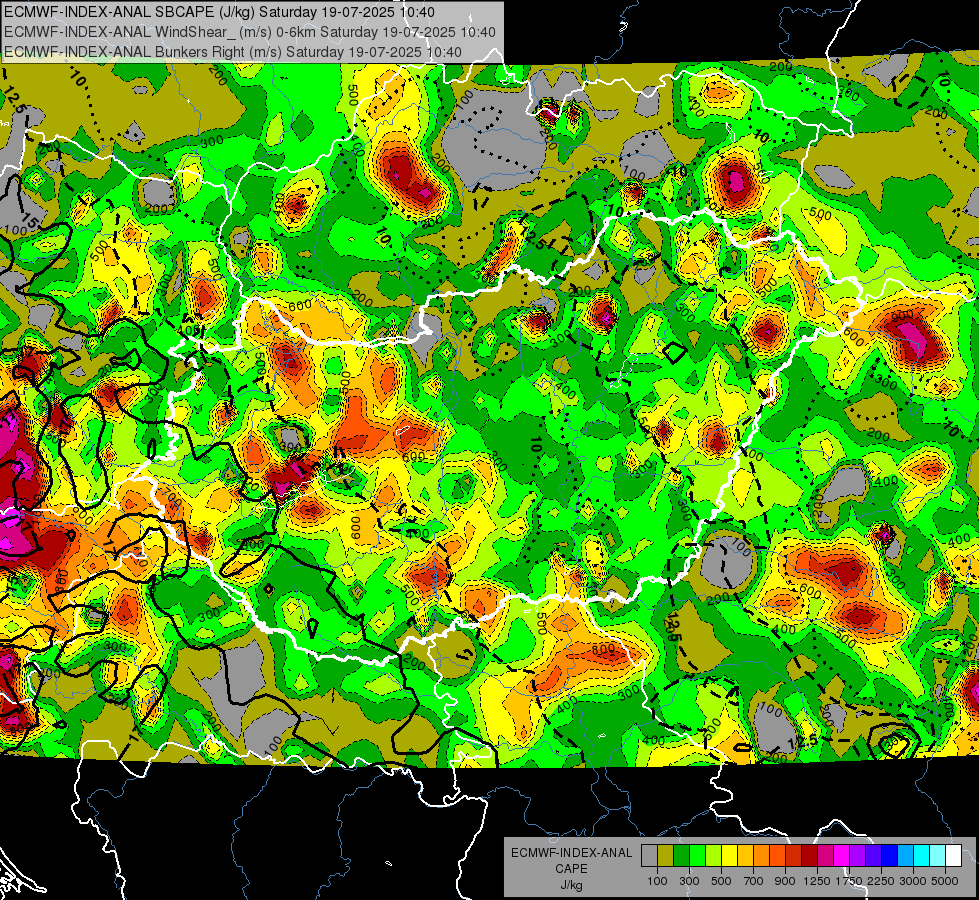This screenshot has width=979, height=900.
Task: Click the legend tick value 5000
Action: [x=945, y=881]
